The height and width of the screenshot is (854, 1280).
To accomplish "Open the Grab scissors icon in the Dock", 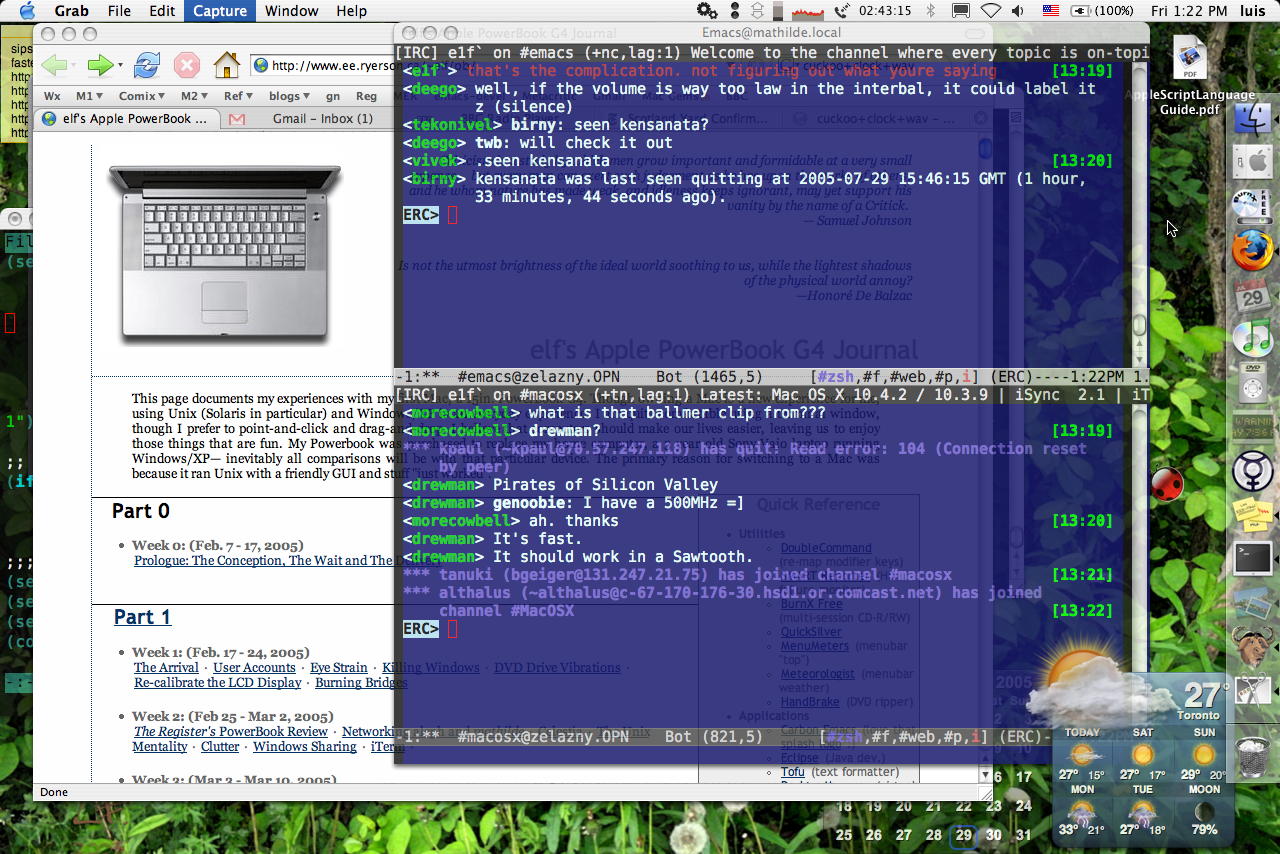I will 1252,692.
